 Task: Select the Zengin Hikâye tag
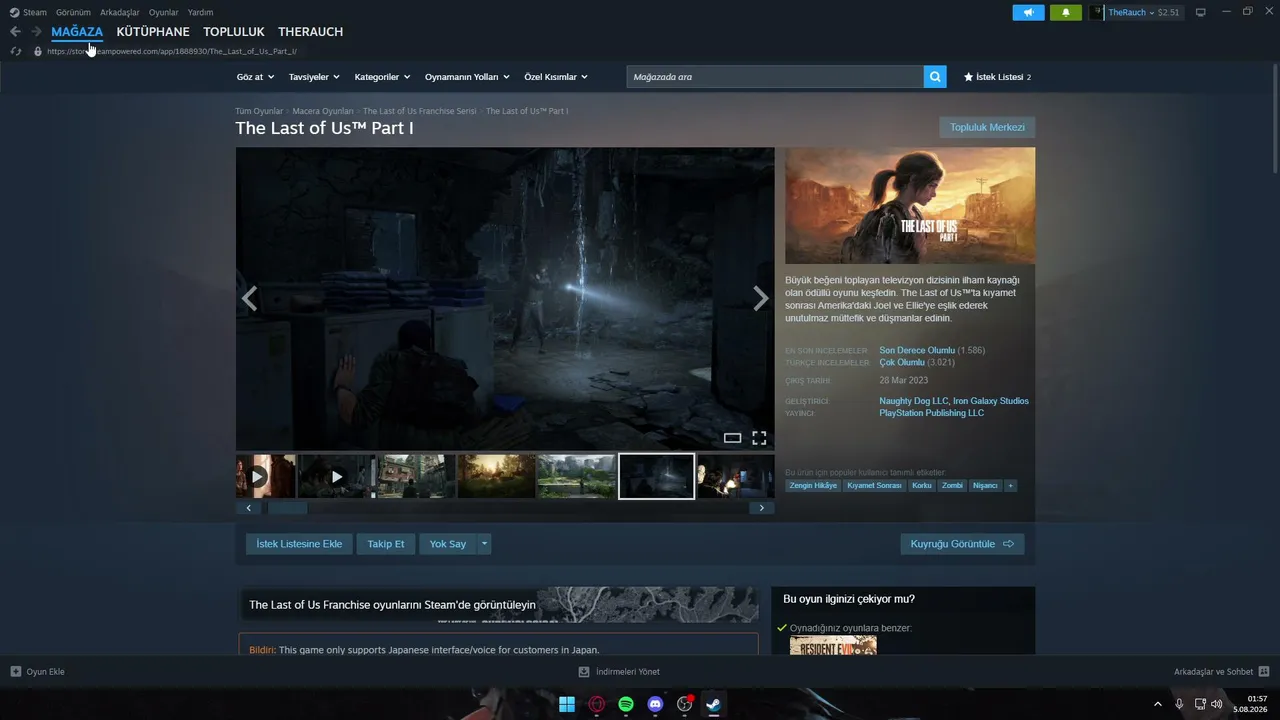813,486
